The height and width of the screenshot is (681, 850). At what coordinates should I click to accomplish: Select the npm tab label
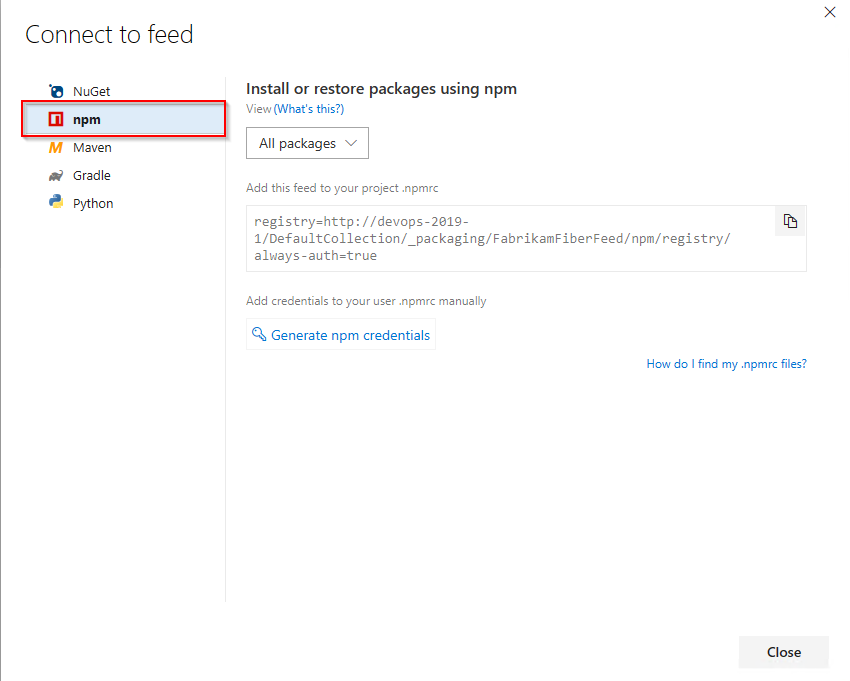(x=87, y=120)
